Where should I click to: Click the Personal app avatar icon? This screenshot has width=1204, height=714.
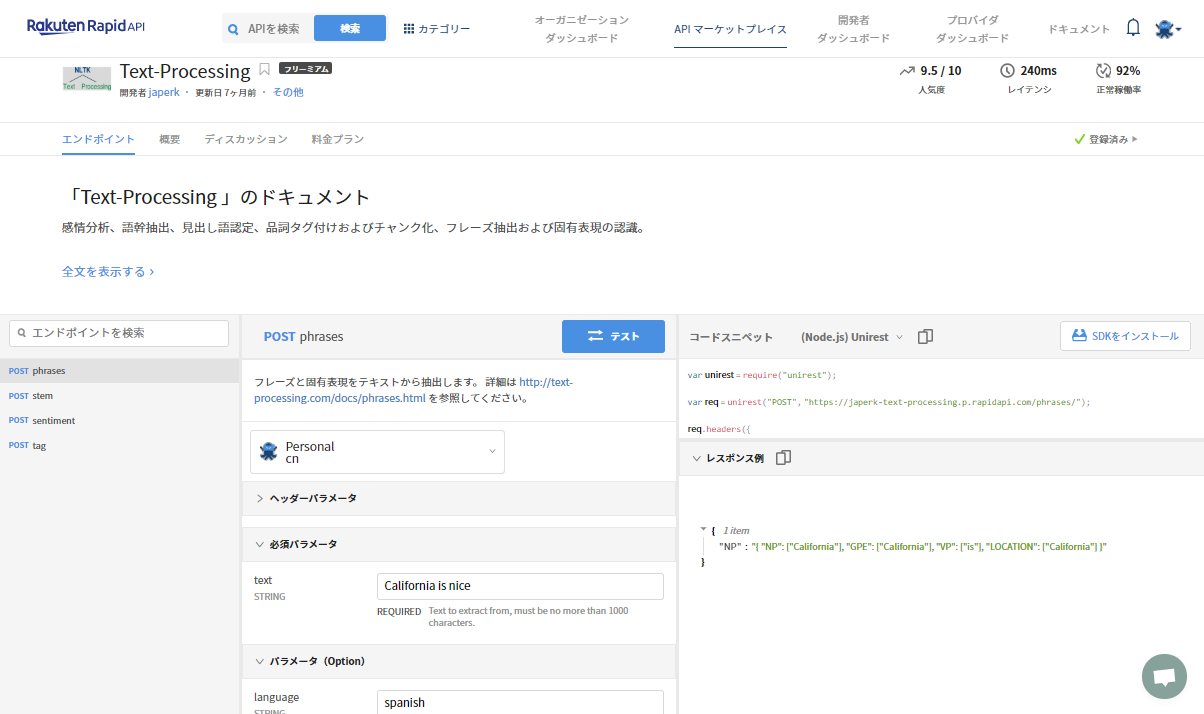pos(268,451)
